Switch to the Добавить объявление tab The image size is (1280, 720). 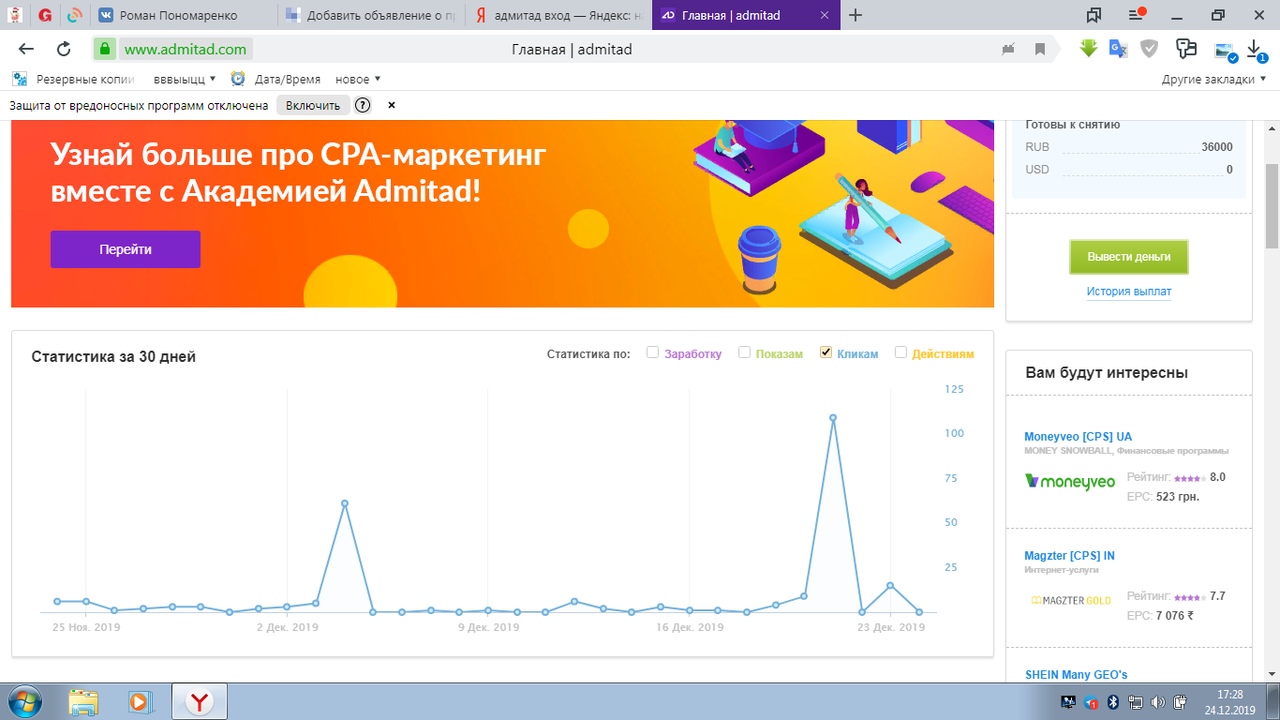point(370,15)
